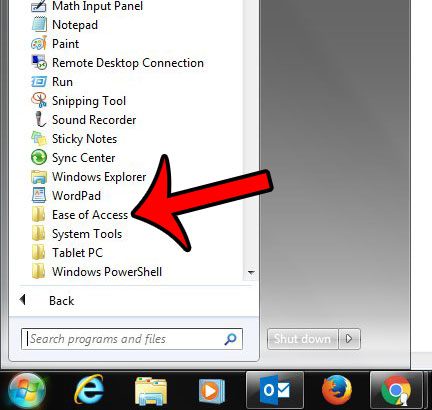This screenshot has width=432, height=410.
Task: Click the Snipping Tool scissors icon
Action: click(x=39, y=100)
